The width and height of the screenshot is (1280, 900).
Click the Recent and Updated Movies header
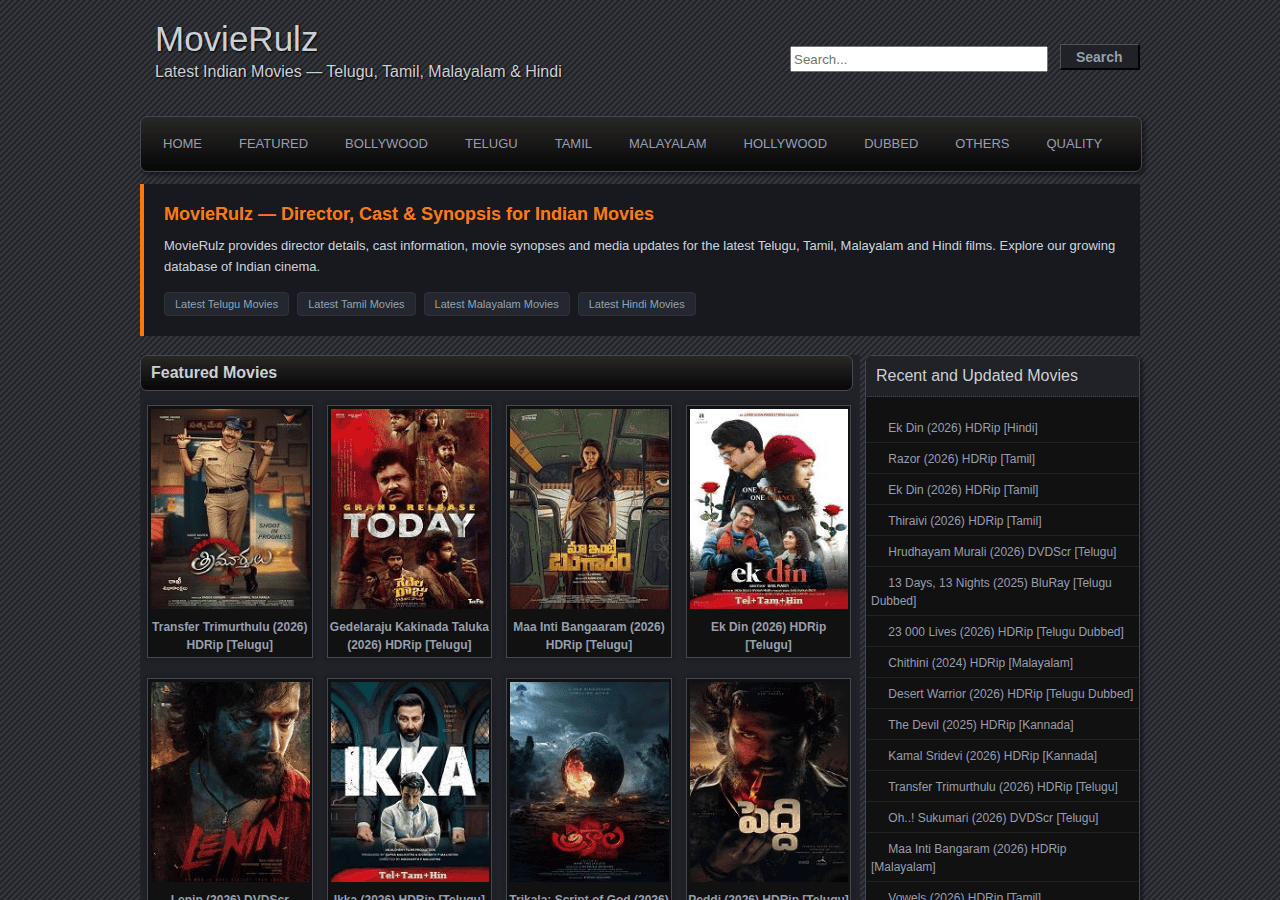coord(977,376)
